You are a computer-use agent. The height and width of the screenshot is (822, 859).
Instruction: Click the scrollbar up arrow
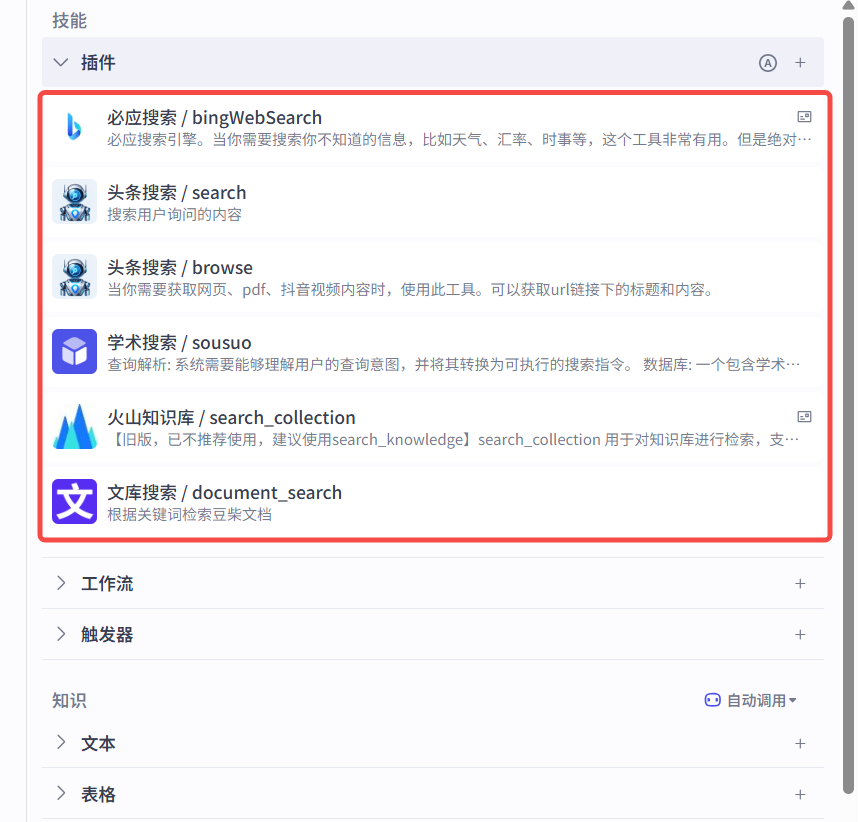point(848,5)
